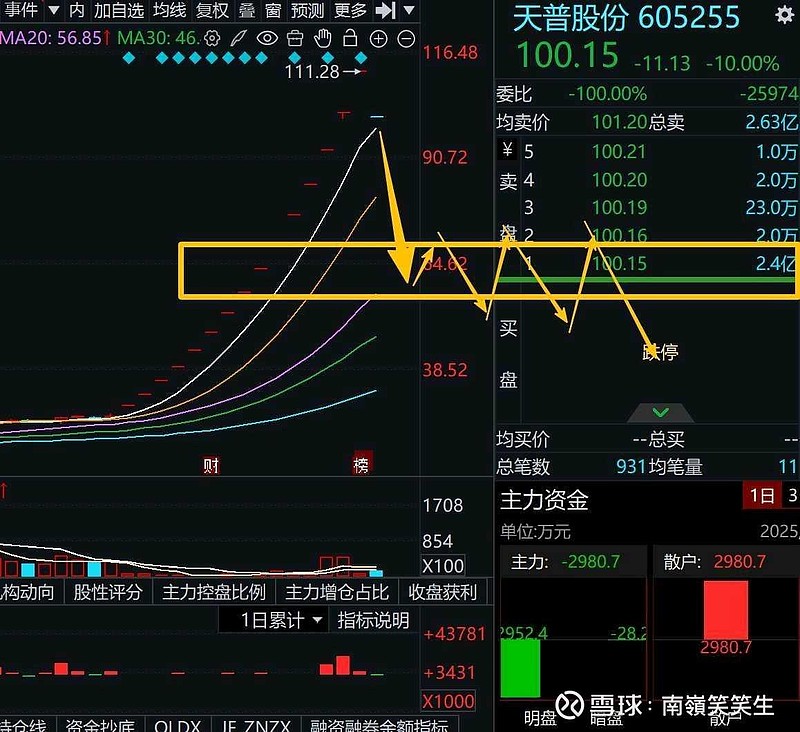
Task: Click the Xueqiu snowball logo
Action: pos(571,705)
